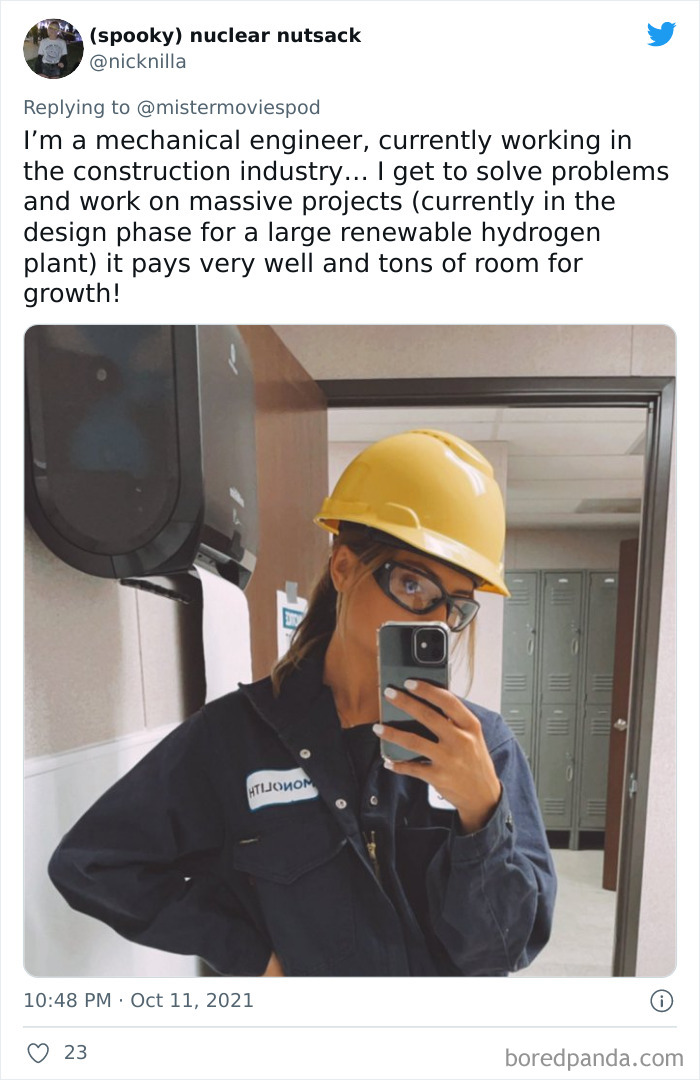This screenshot has width=700, height=1080.
Task: Click the like count of 23
Action: point(76,1052)
